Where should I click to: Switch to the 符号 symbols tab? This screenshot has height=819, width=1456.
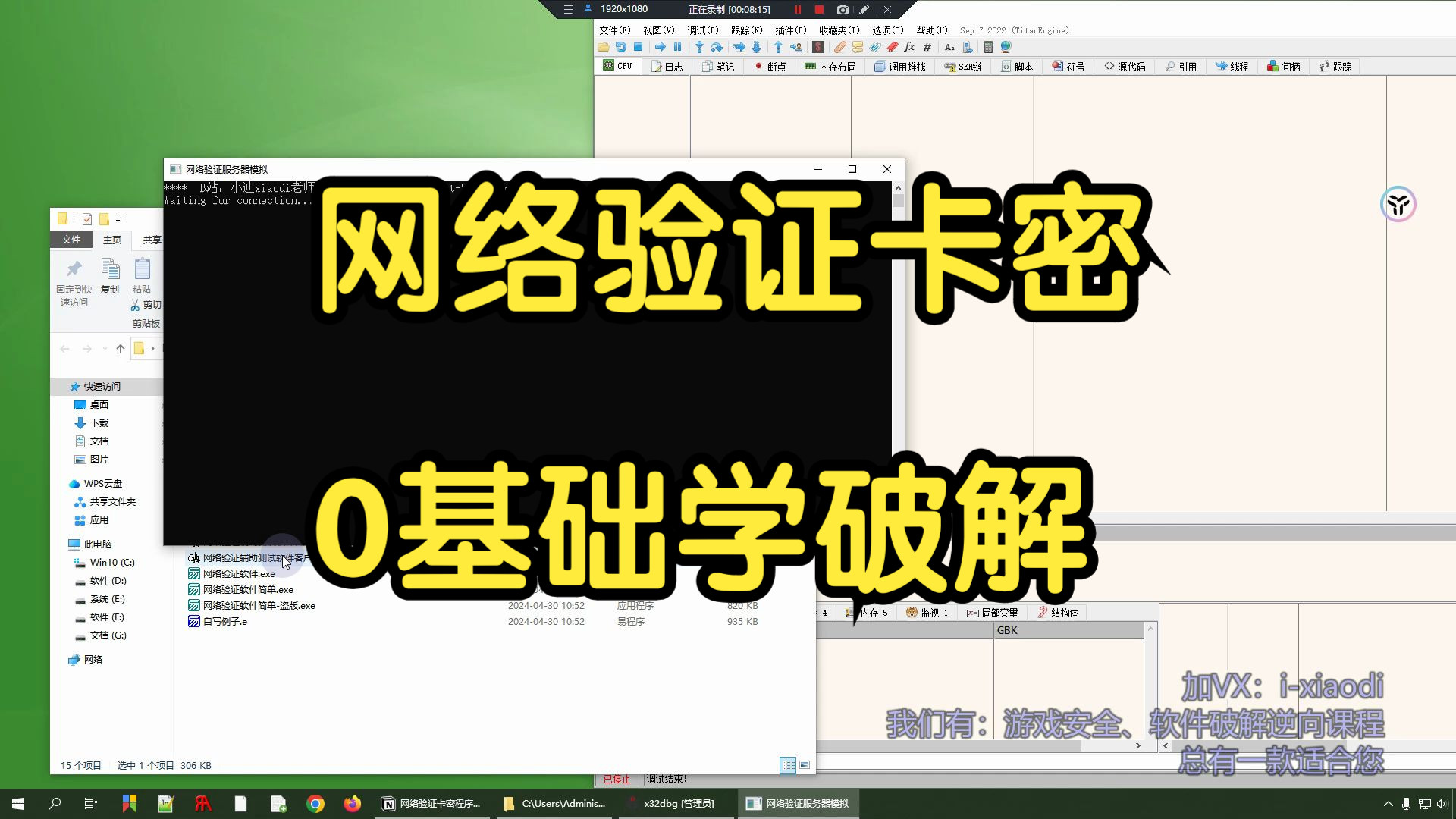(1068, 67)
